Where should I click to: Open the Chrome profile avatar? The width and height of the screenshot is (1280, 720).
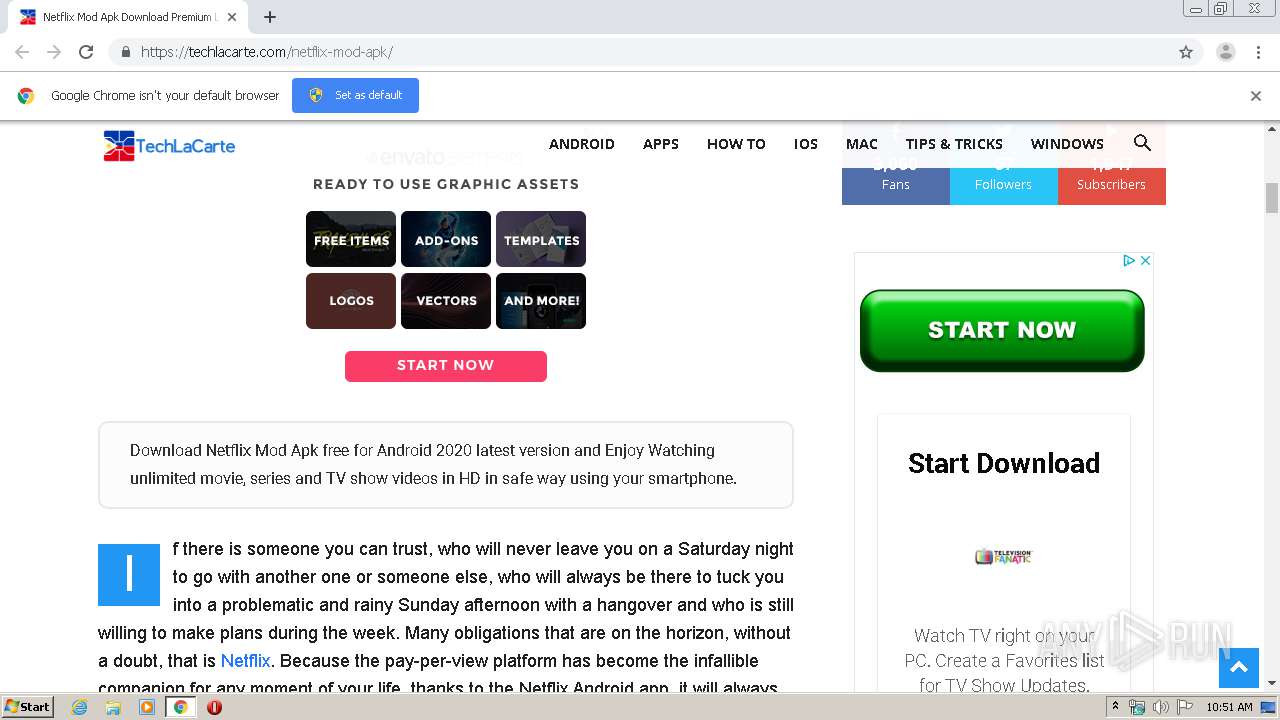pos(1225,52)
